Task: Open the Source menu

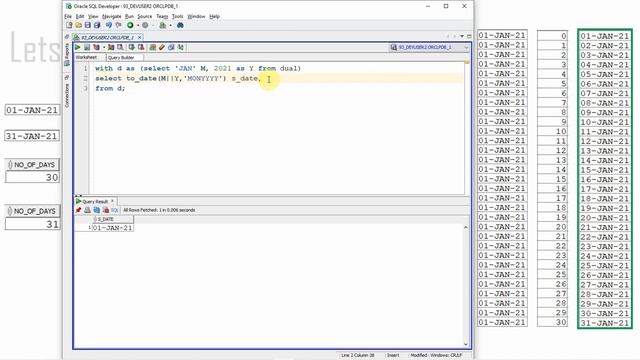Action: pyautogui.click(x=144, y=16)
